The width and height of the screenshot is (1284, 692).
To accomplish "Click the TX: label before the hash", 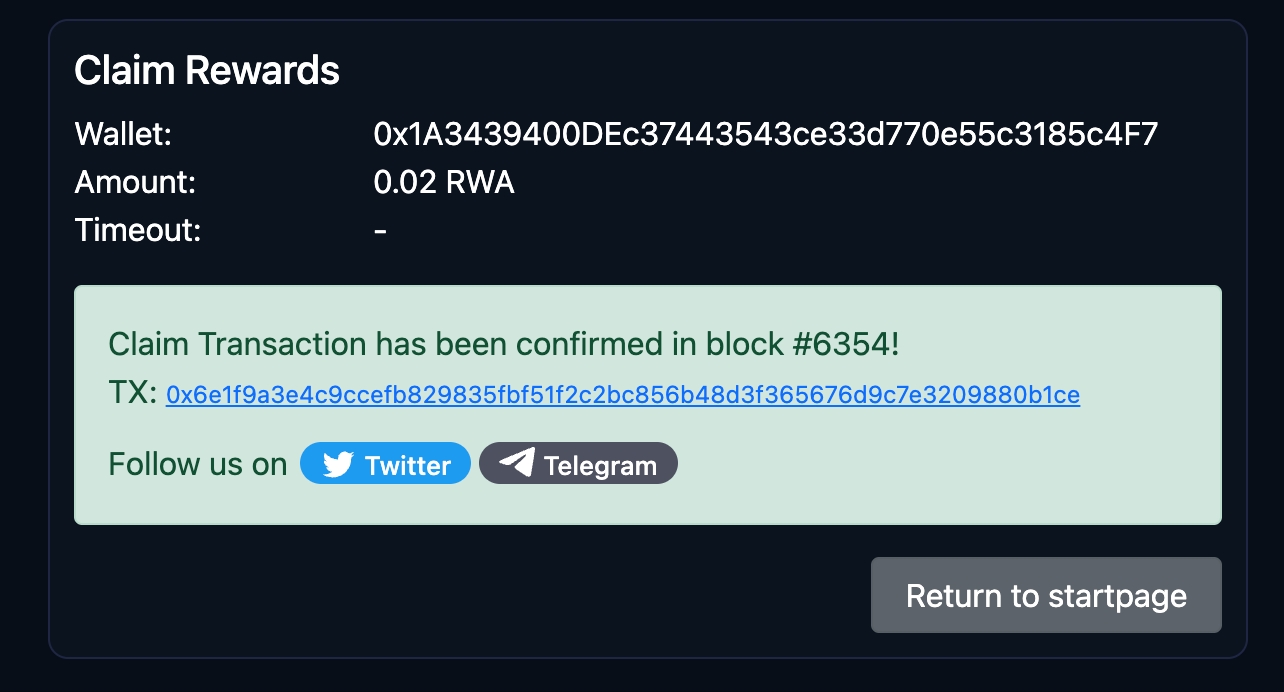I will coord(132,394).
